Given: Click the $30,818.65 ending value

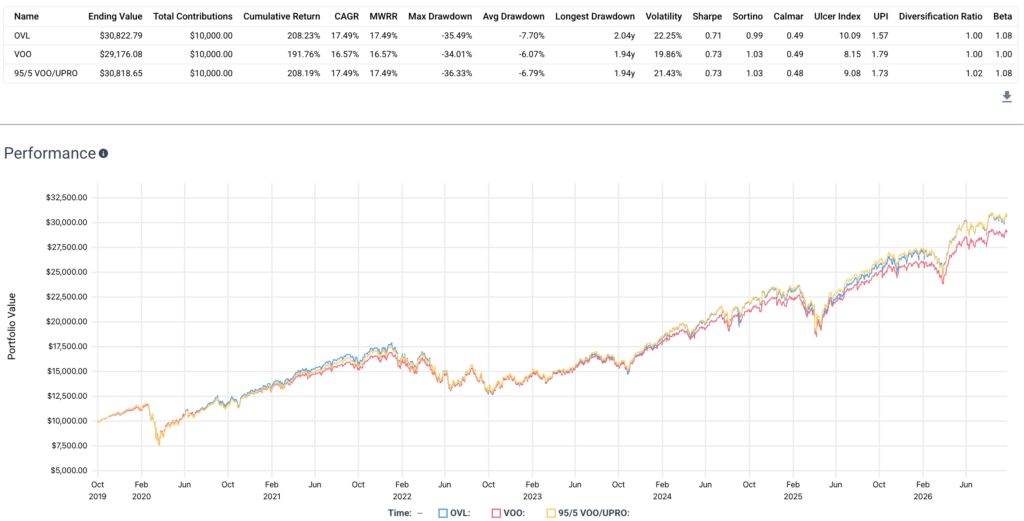Looking at the screenshot, I should (x=119, y=74).
